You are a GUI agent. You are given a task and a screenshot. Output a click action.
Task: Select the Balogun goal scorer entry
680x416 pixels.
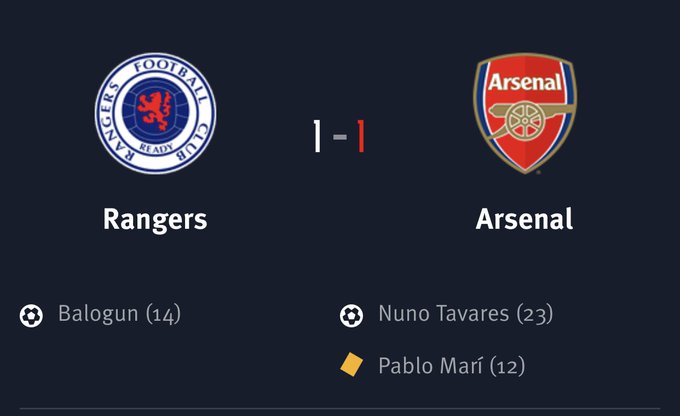click(119, 314)
